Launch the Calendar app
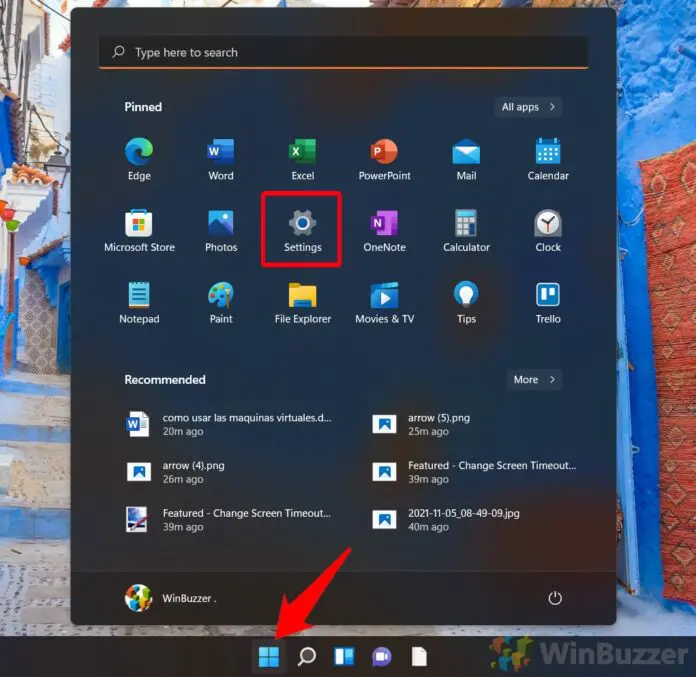Image resolution: width=696 pixels, height=677 pixels. pyautogui.click(x=548, y=159)
